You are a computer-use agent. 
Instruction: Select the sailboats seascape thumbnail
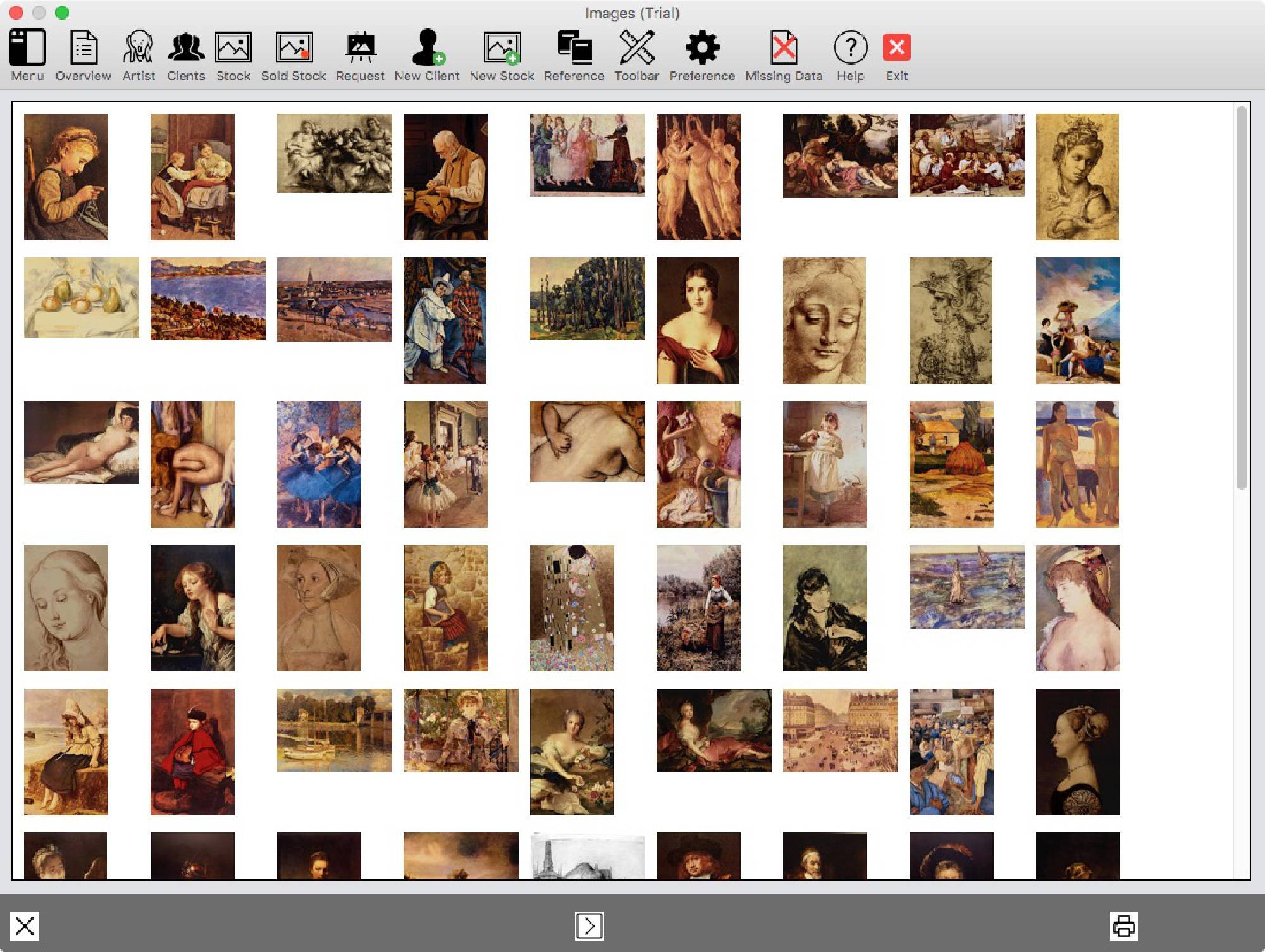pyautogui.click(x=967, y=587)
